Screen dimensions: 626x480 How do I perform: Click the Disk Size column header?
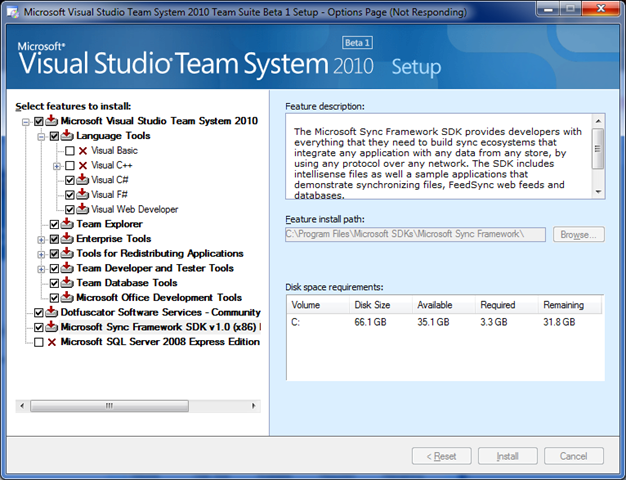click(x=381, y=305)
